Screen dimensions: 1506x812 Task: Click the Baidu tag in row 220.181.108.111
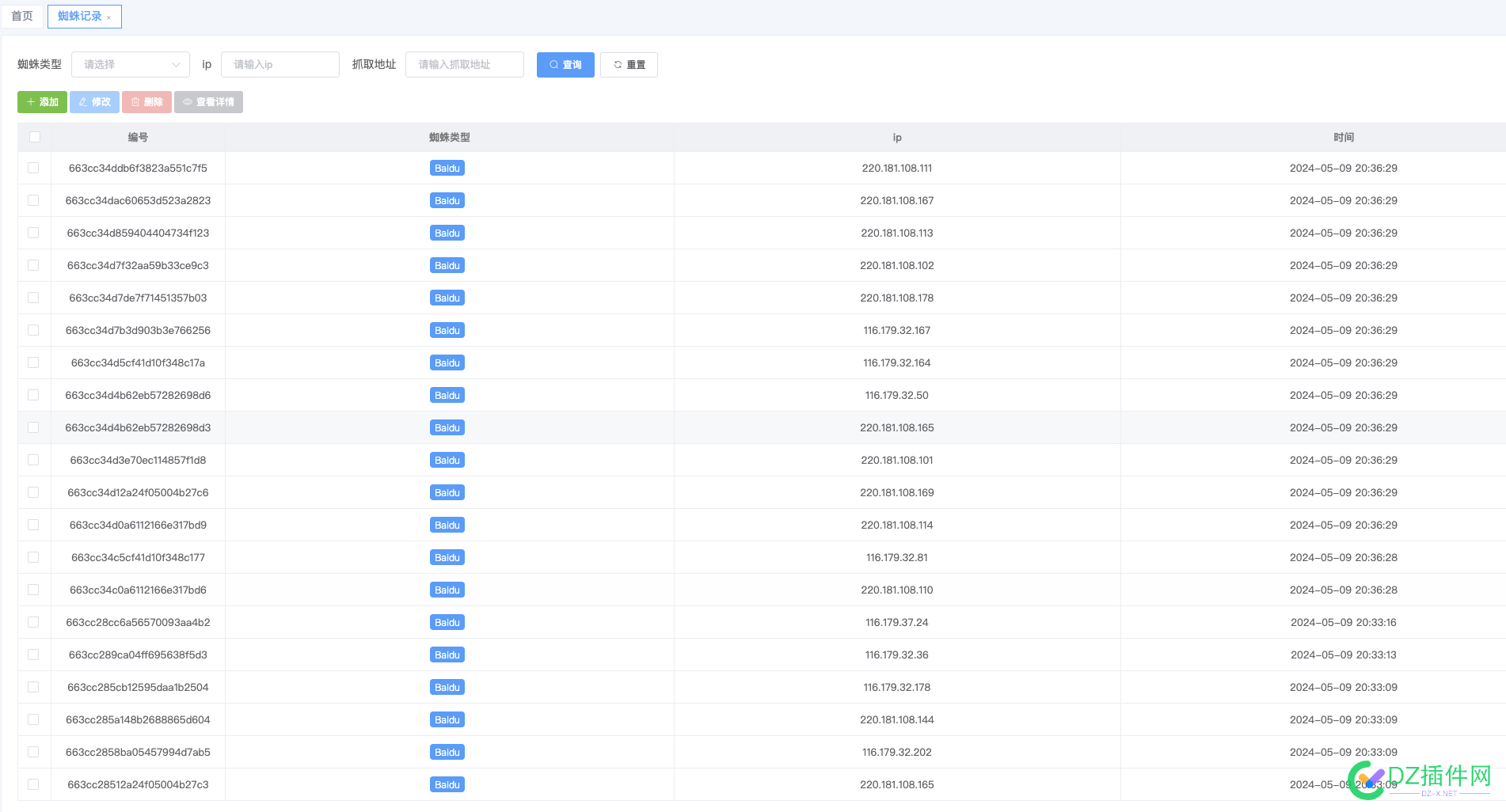pos(447,168)
